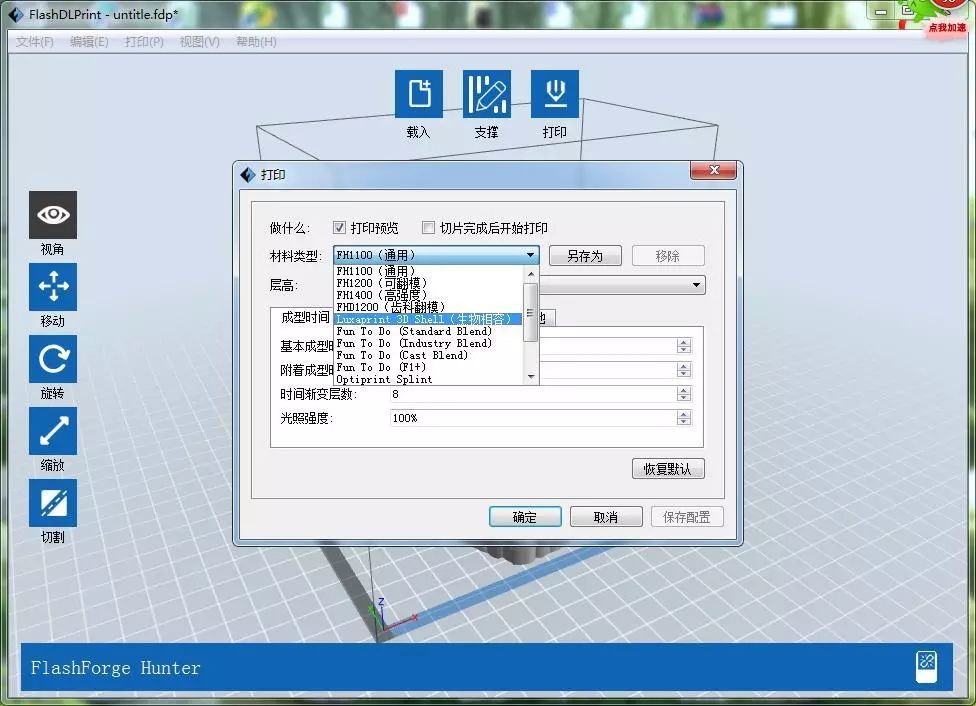The height and width of the screenshot is (706, 976).
Task: Click the material list scroll-up arrow
Action: (x=530, y=273)
